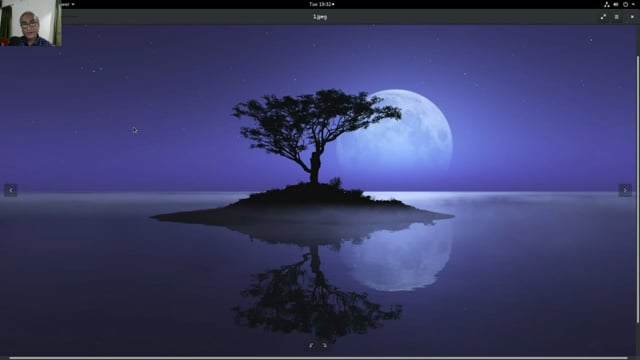This screenshot has height=360, width=640.
Task: Open the clock showing Tue 19:32
Action: 321,4
